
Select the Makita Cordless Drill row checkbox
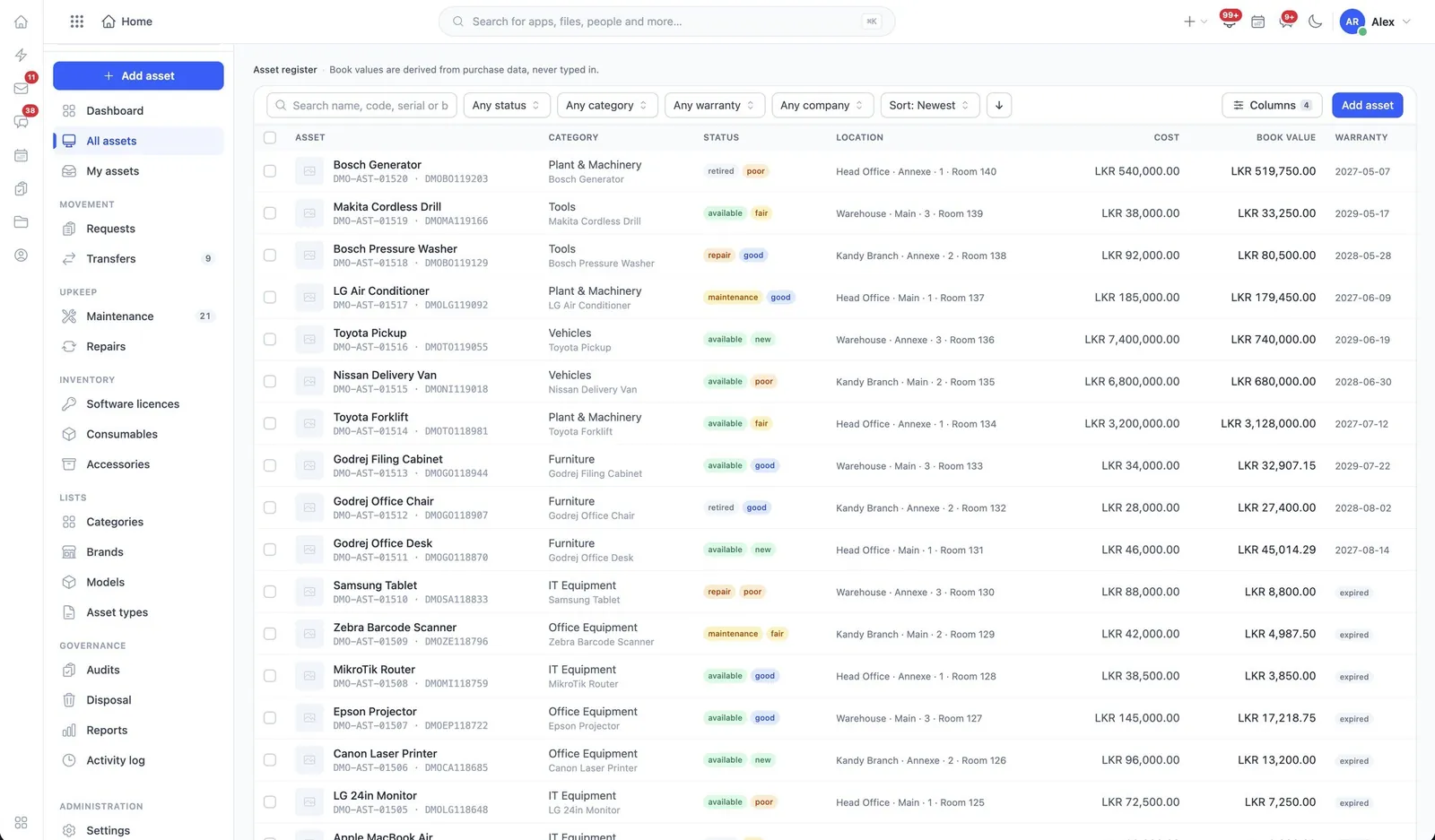point(270,213)
